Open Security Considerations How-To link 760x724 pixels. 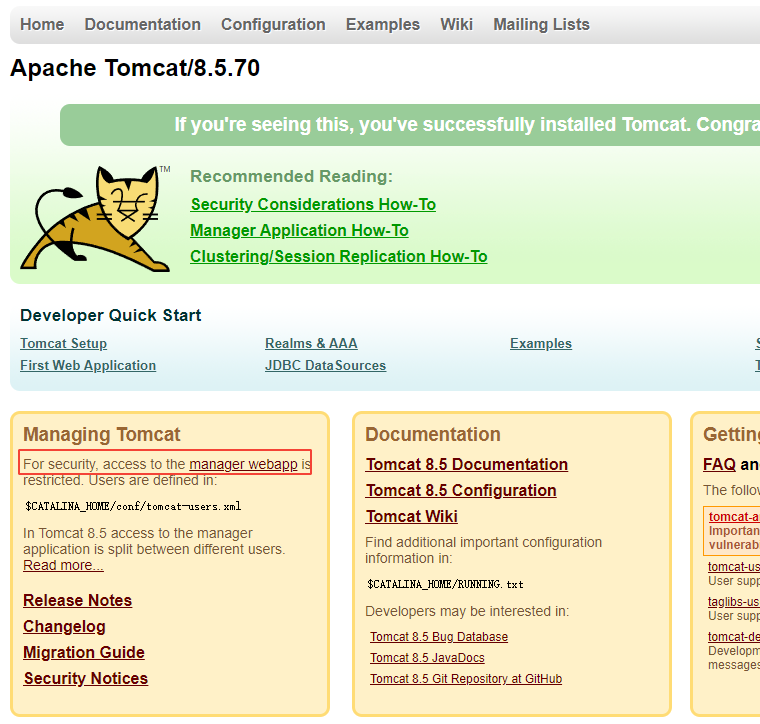click(313, 204)
